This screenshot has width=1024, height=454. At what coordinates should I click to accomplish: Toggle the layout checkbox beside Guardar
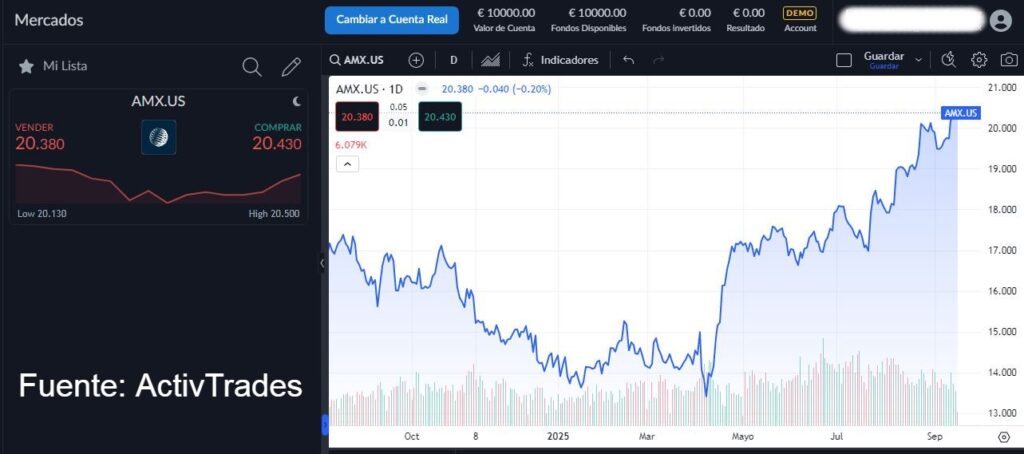(843, 60)
